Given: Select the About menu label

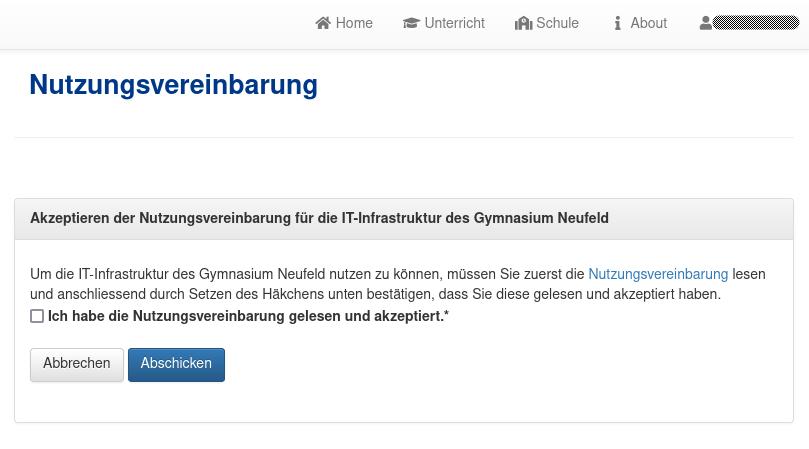Looking at the screenshot, I should click(648, 23).
